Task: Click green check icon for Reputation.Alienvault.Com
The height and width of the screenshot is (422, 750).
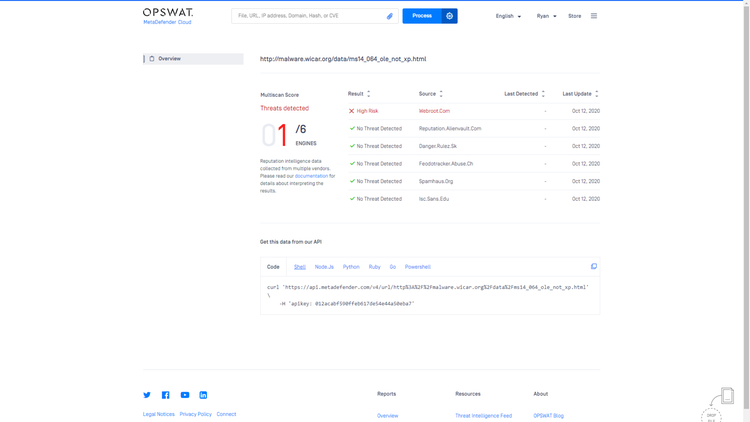Action: click(x=352, y=128)
